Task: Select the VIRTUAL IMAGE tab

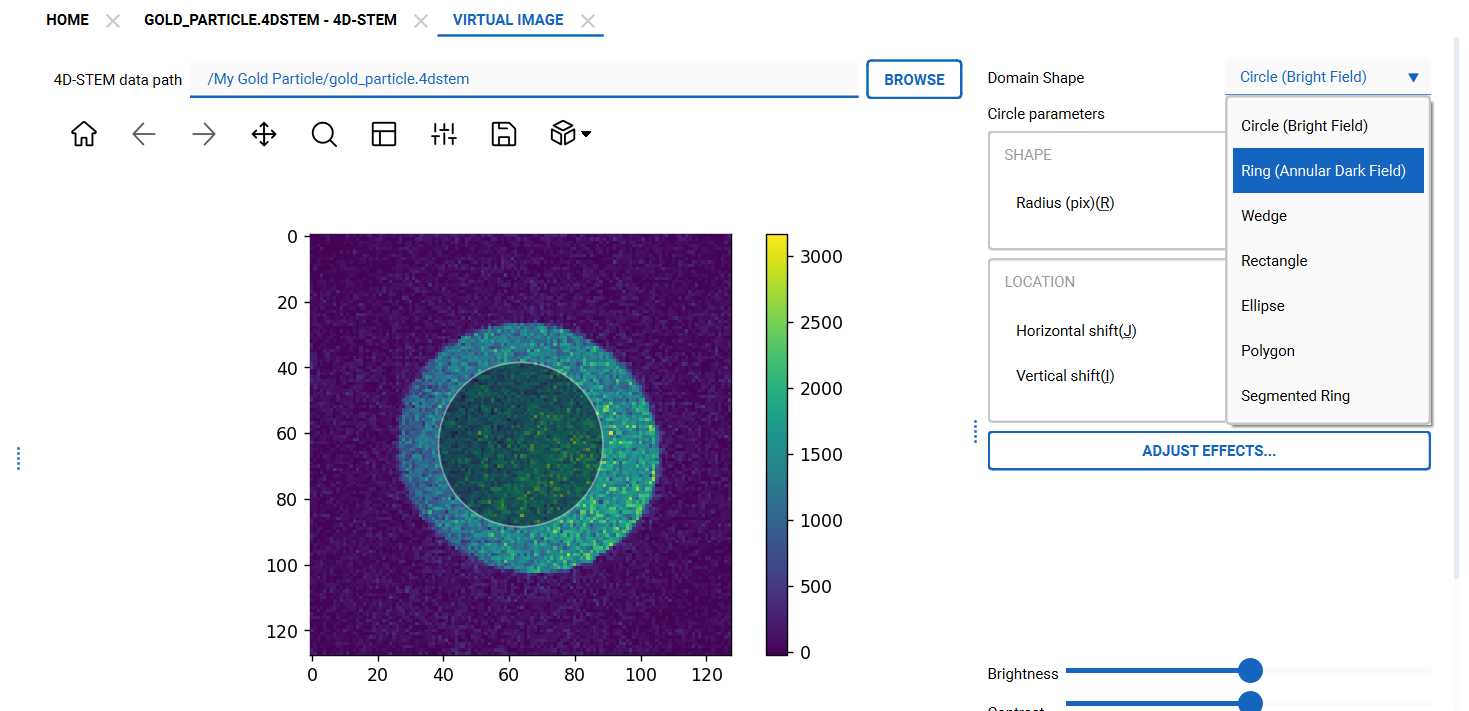Action: [508, 20]
